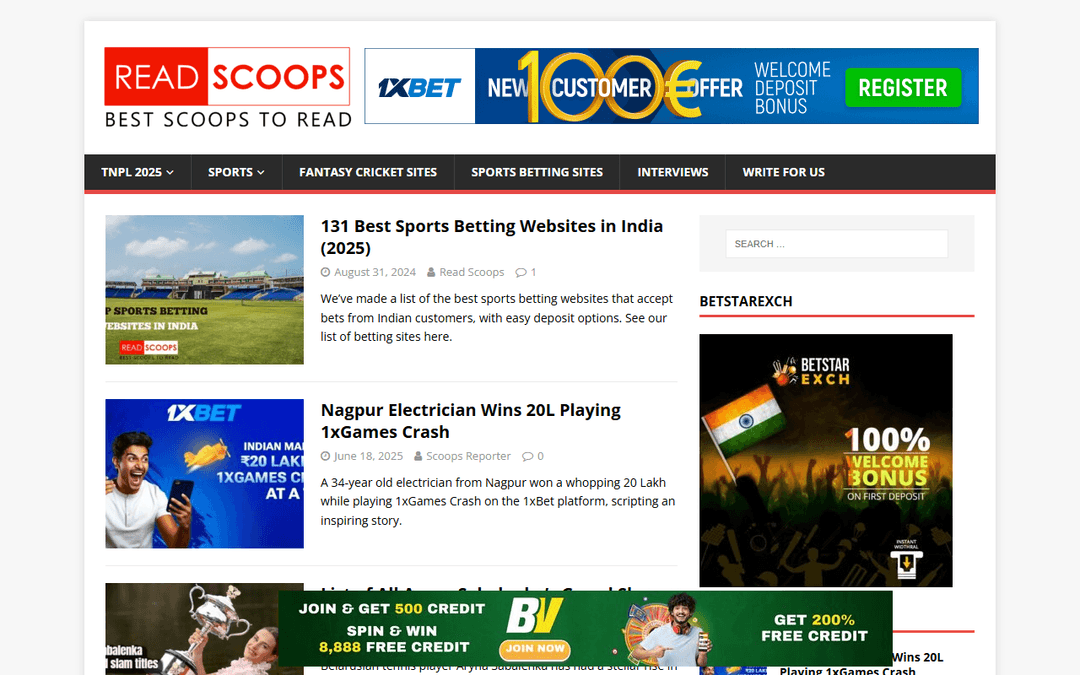Open the 1xBet Nagpur electrician thumbnail

pyautogui.click(x=205, y=474)
